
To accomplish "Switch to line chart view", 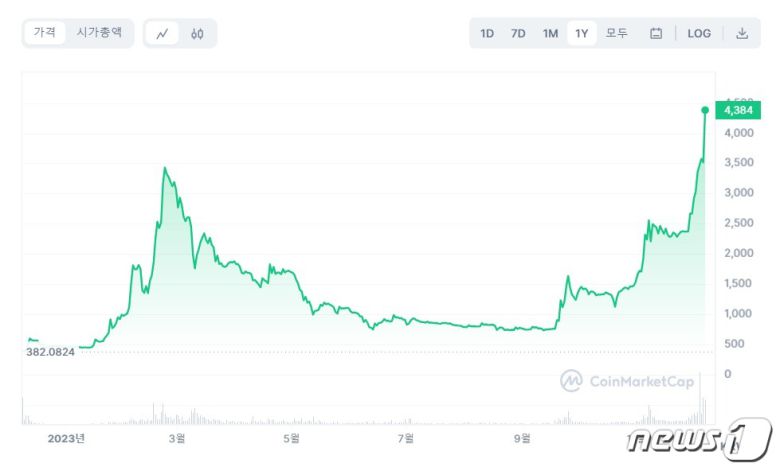I will coord(162,33).
